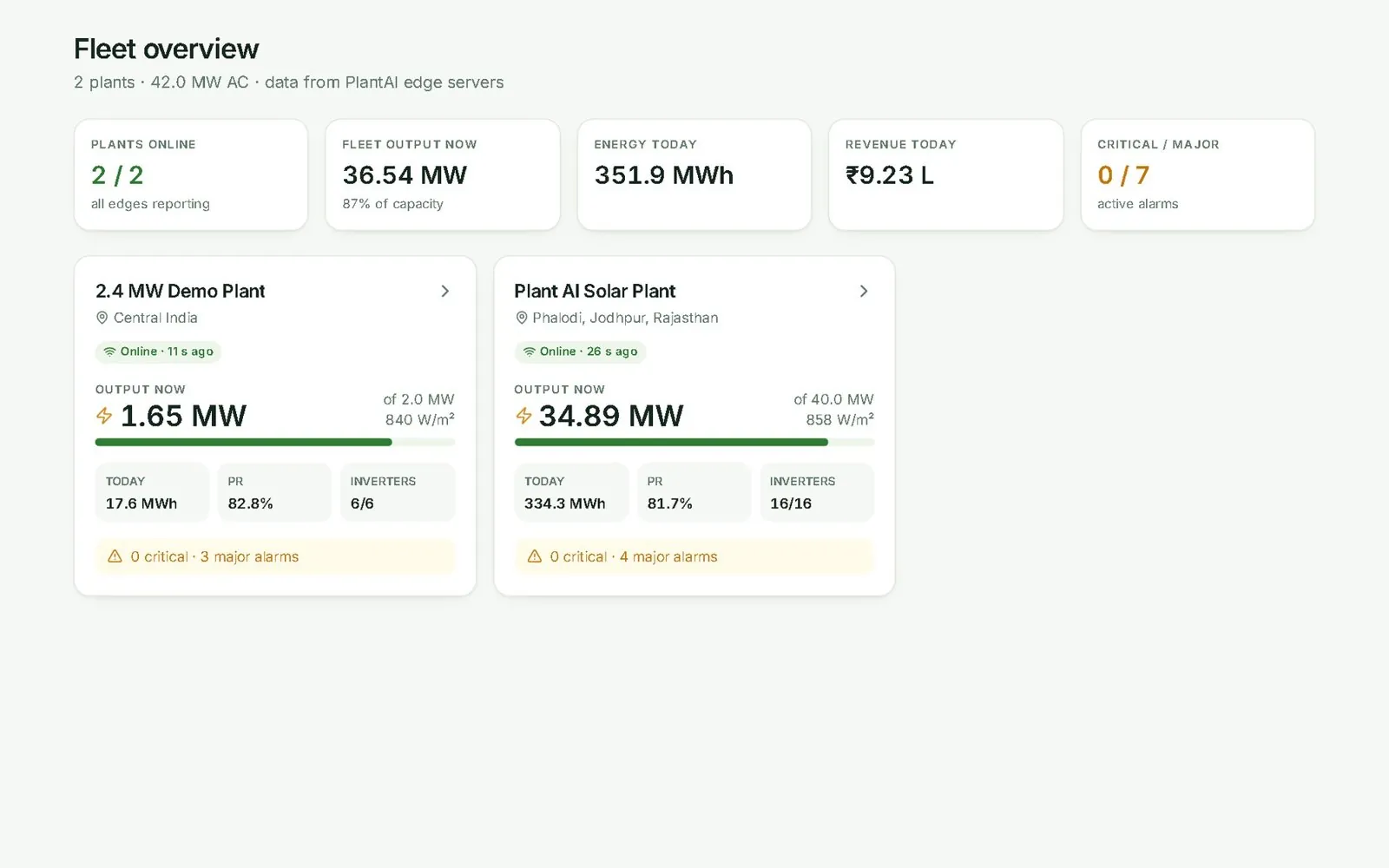The image size is (1389, 868).
Task: Select the Critical / Major 0 / 7 value
Action: coord(1123,175)
